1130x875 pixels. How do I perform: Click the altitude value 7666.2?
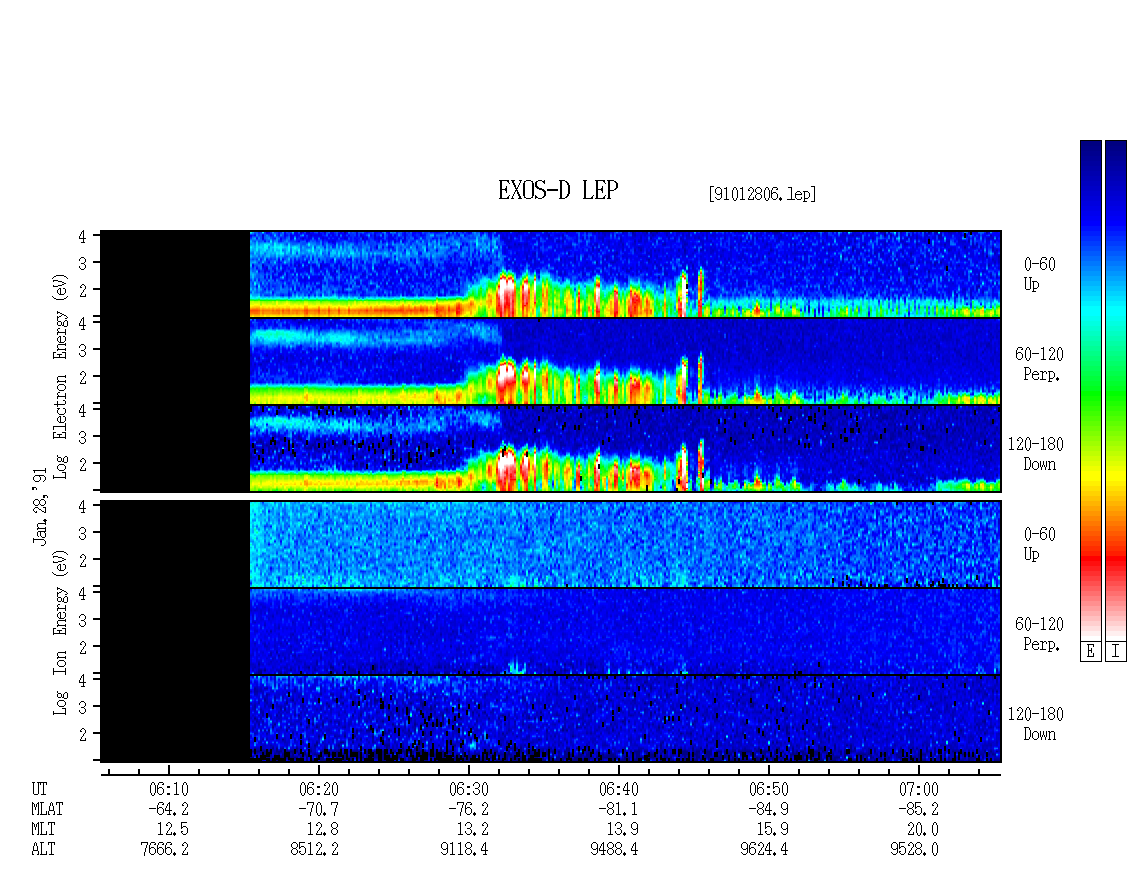click(x=164, y=850)
